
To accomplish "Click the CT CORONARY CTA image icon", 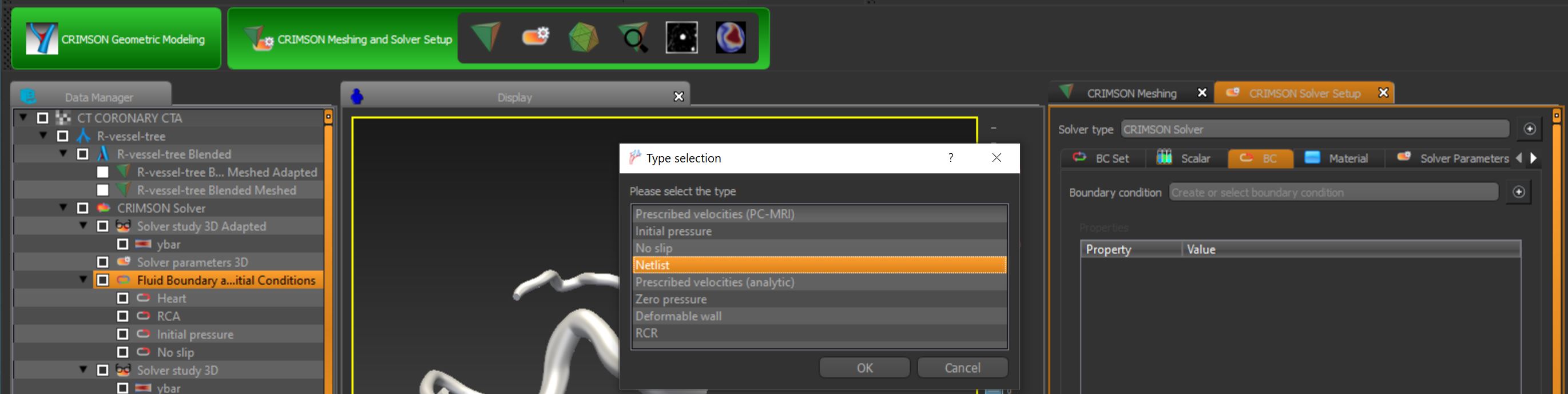I will pyautogui.click(x=63, y=117).
